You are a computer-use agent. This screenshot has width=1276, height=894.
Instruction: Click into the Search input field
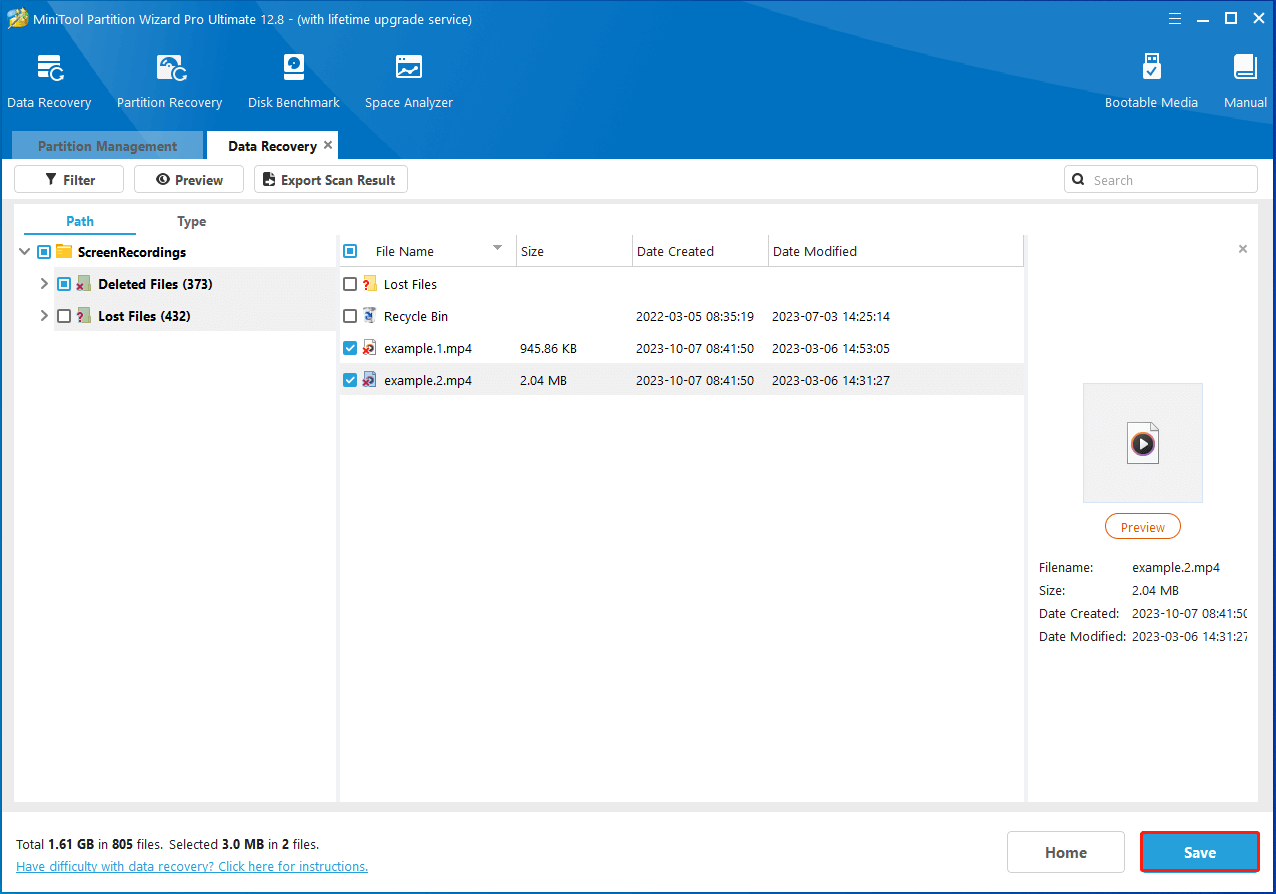tap(1161, 180)
